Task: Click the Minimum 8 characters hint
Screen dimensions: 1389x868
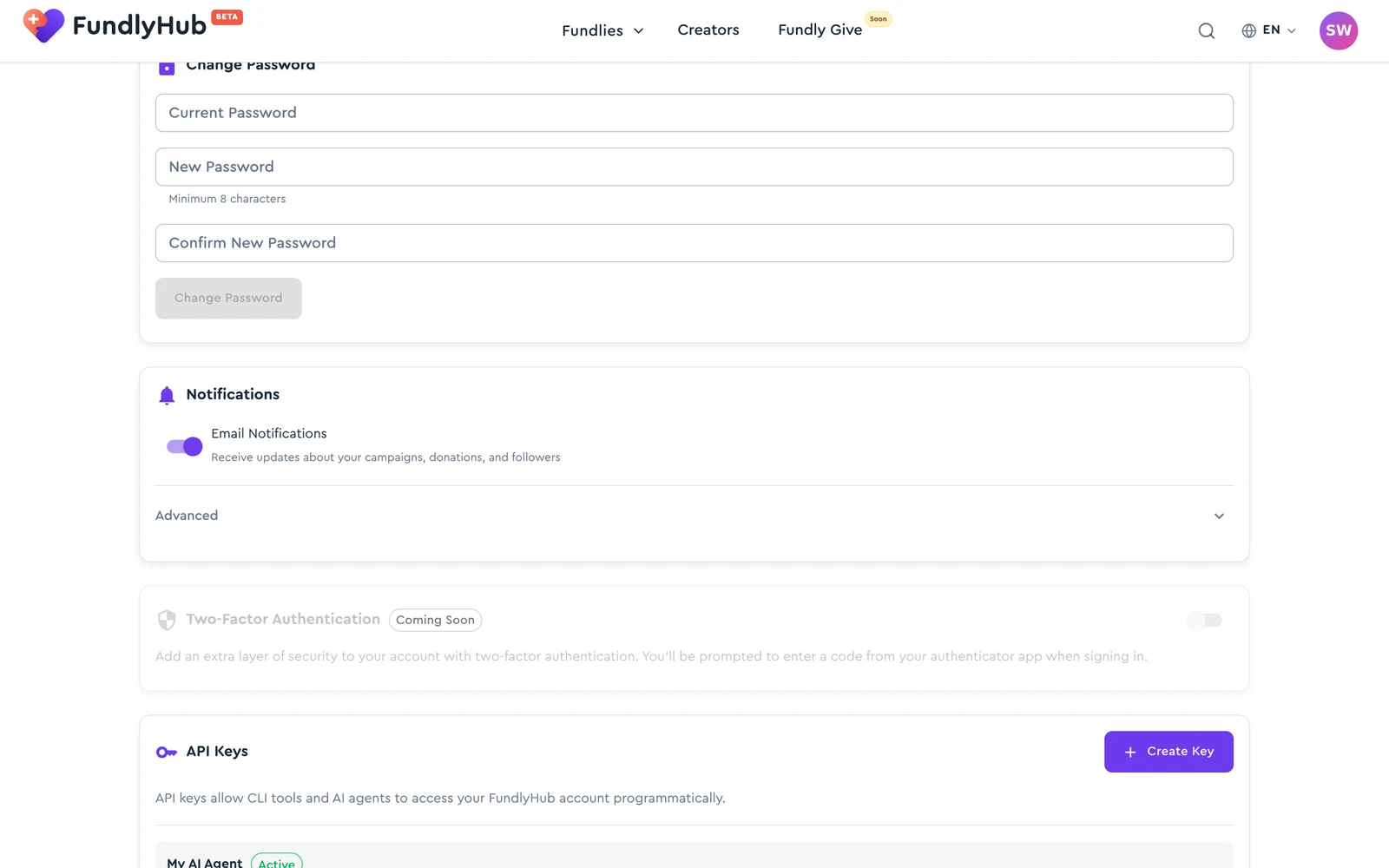Action: (227, 199)
